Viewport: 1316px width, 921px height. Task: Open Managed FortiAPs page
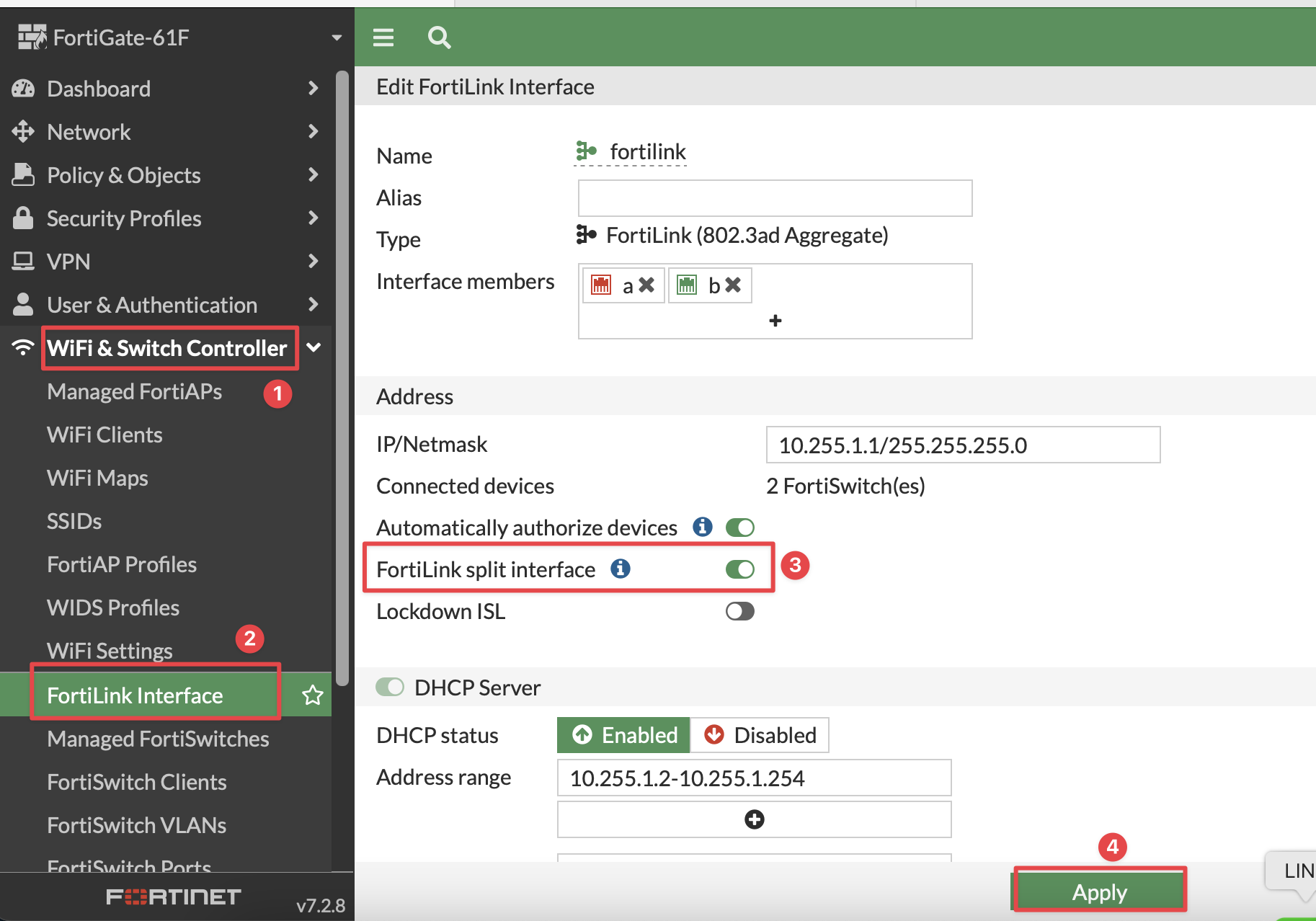135,391
